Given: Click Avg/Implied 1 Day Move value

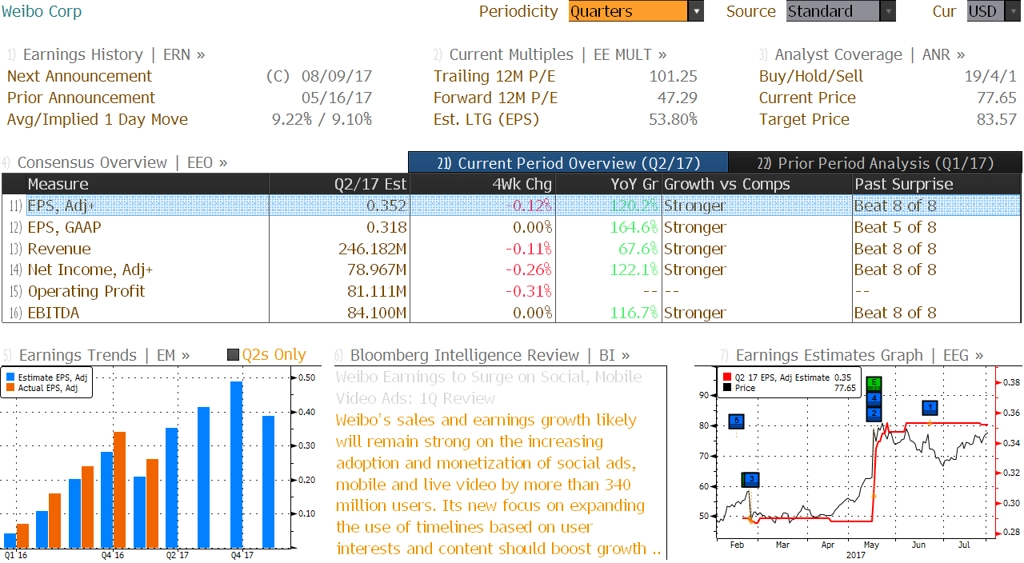Looking at the screenshot, I should point(322,119).
